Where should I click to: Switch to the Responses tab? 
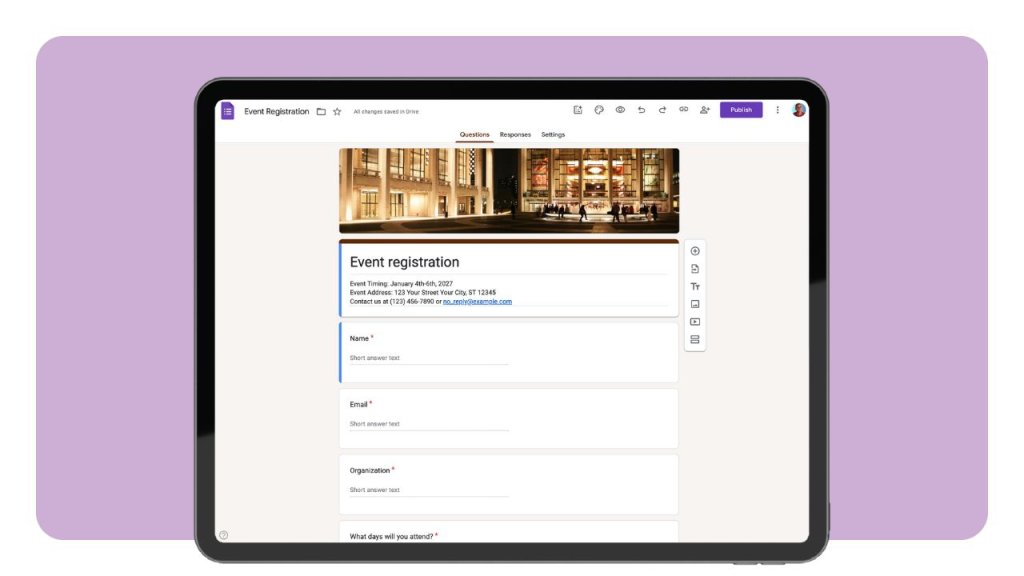tap(515, 134)
